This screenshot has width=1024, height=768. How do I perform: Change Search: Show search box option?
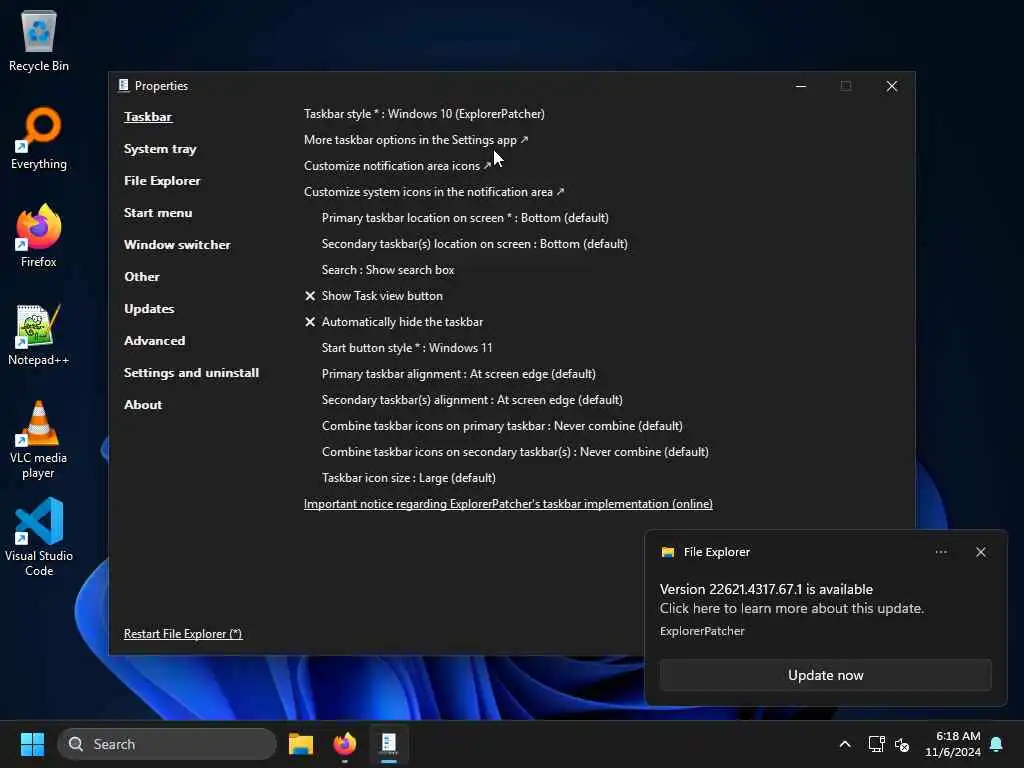click(x=388, y=270)
